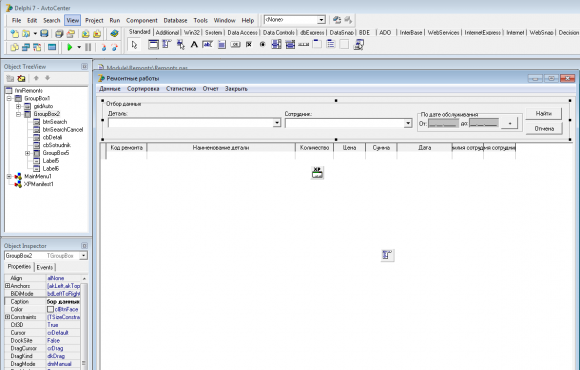Click the Pause program icon
Viewport: 580px width, 370px height.
pos(88,47)
